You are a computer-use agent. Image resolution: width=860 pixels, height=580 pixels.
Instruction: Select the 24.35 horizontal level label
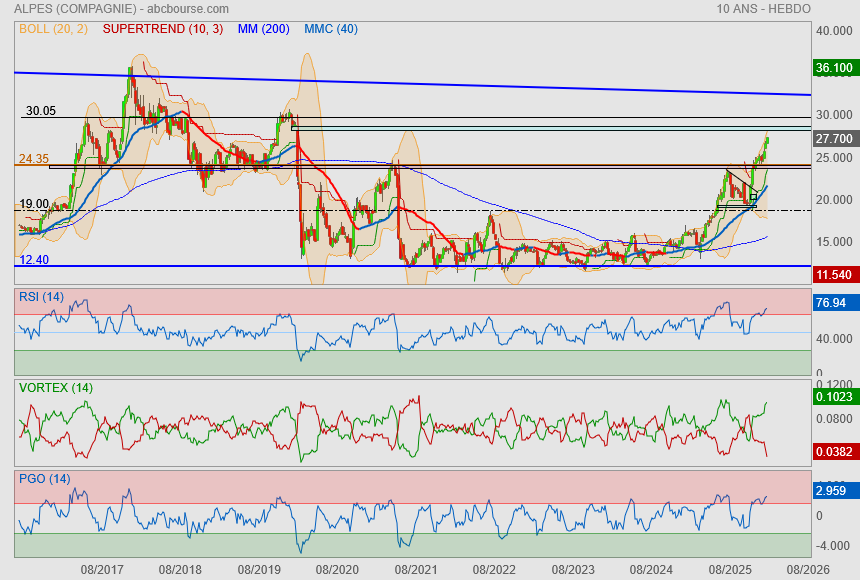[x=34, y=159]
